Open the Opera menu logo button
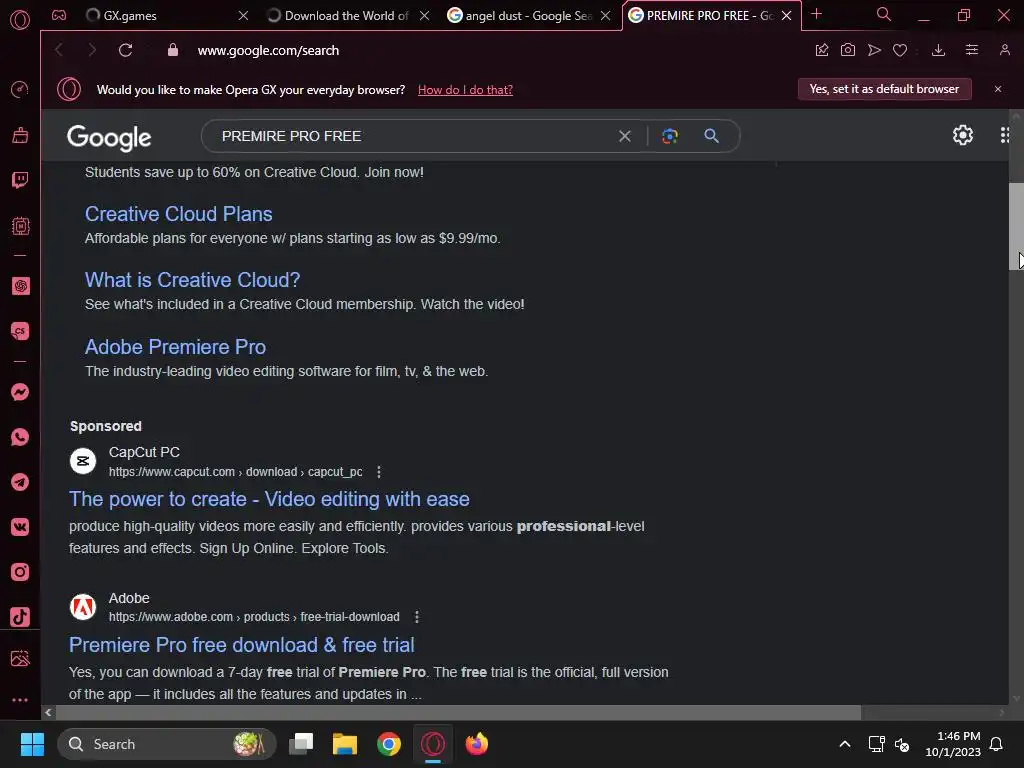 point(20,20)
